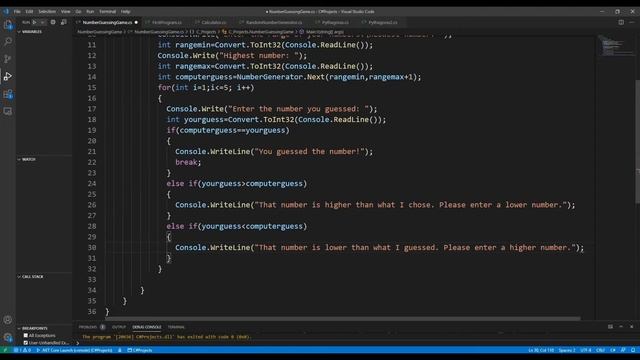Open editor More Actions ellipsis icon
This screenshot has width=640, height=360.
[632, 22]
